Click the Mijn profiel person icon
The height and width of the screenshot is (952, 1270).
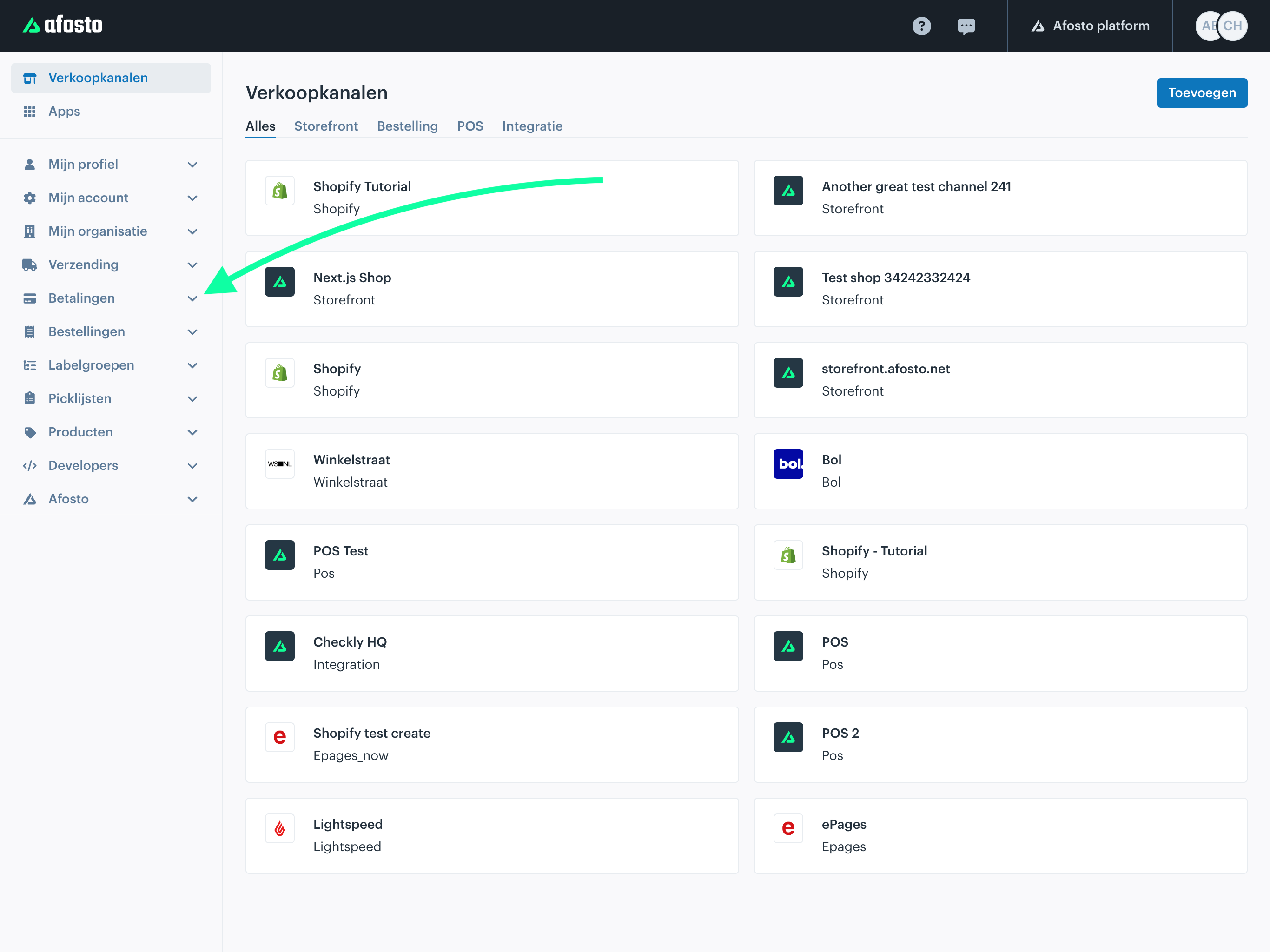tap(30, 164)
